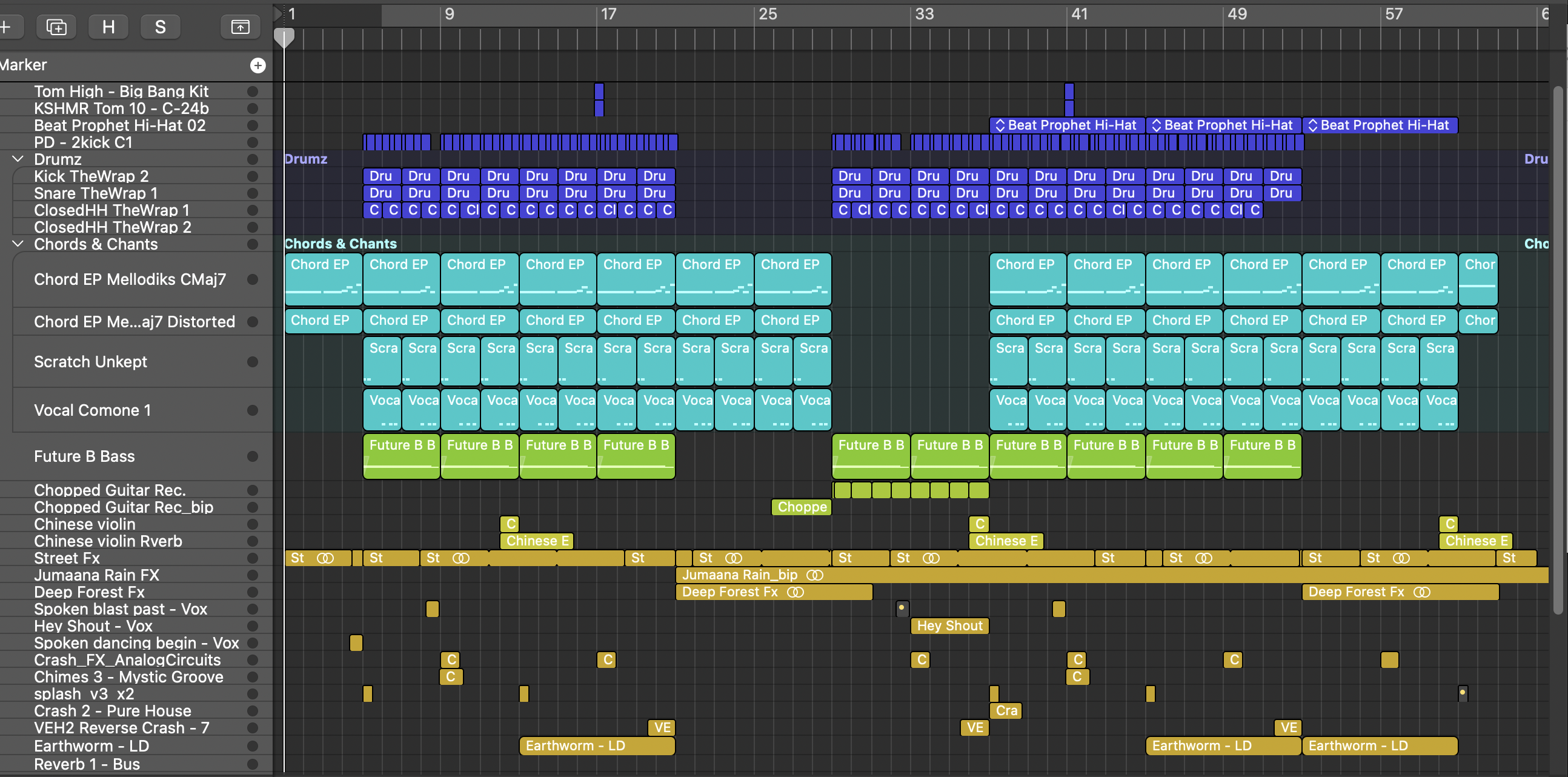This screenshot has height=777, width=1568.
Task: Click bar 33 on the timeline ruler
Action: 923,14
